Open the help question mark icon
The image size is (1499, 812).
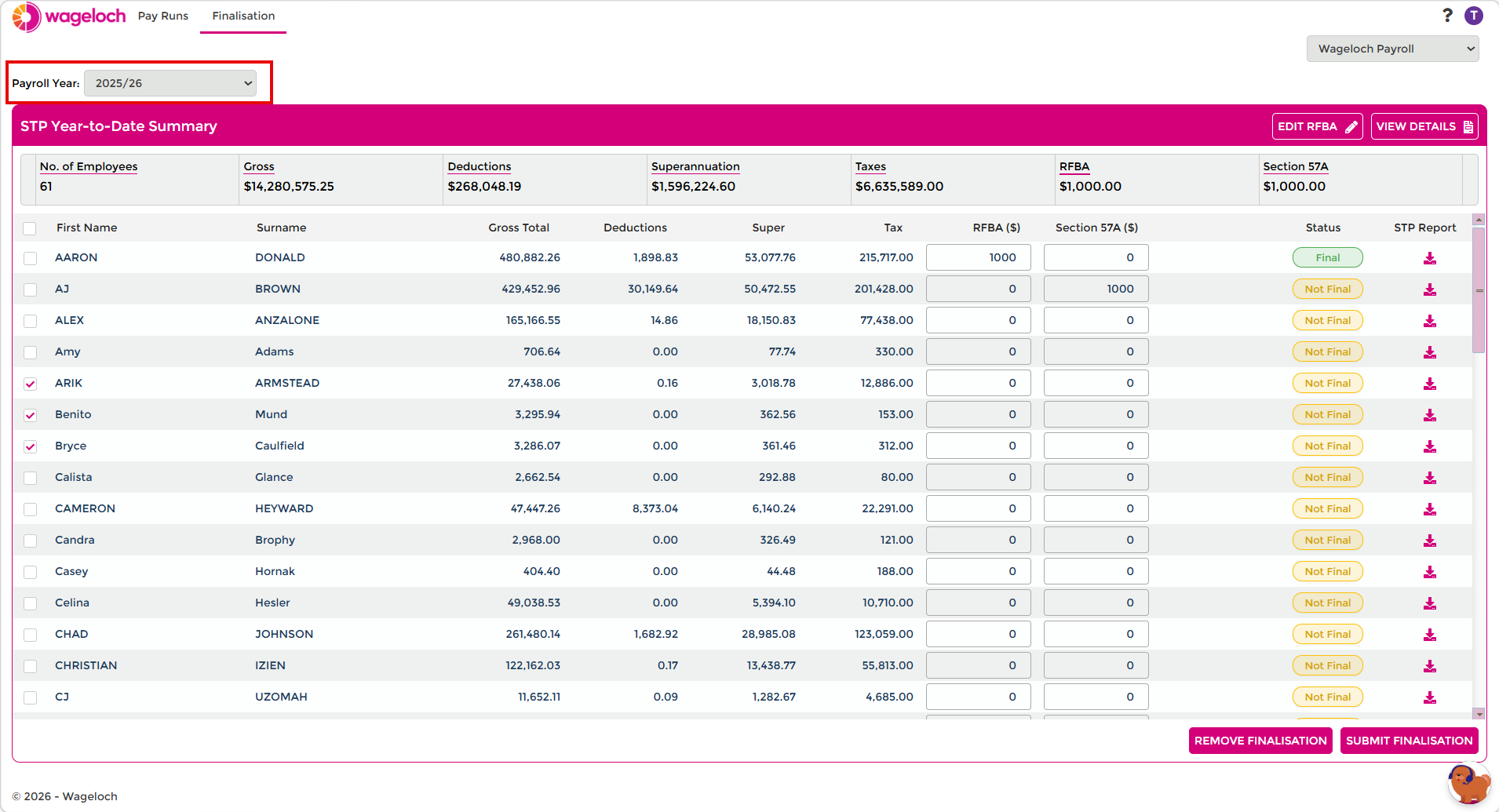coord(1447,16)
